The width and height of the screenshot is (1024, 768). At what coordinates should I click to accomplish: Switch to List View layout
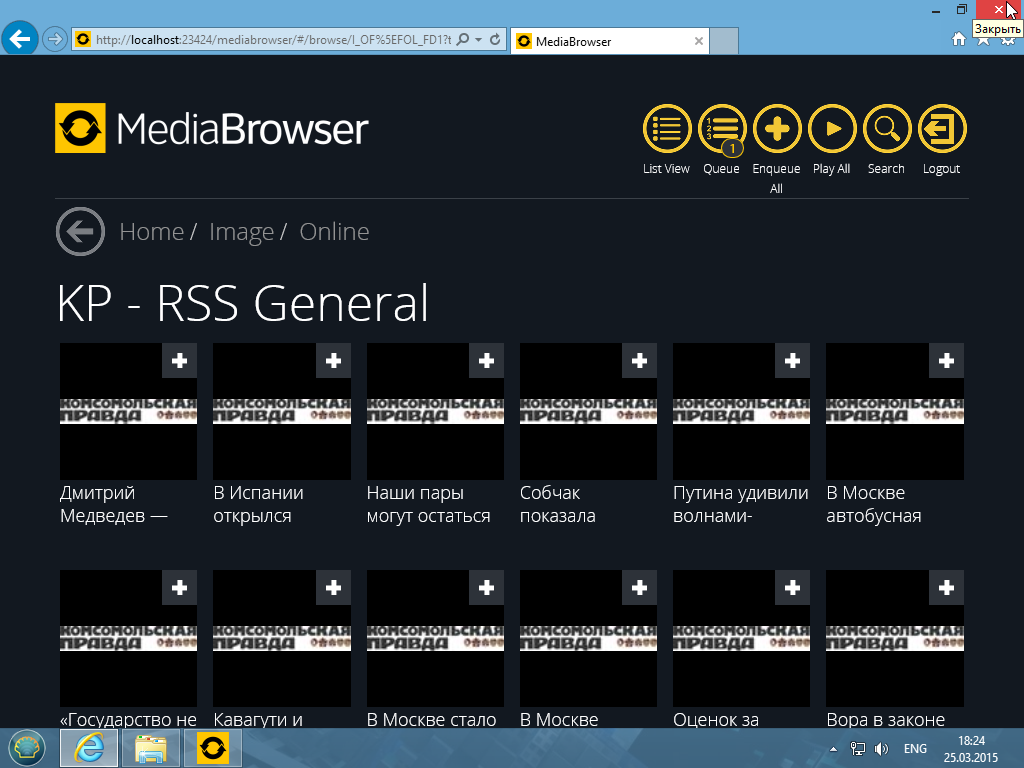[666, 129]
